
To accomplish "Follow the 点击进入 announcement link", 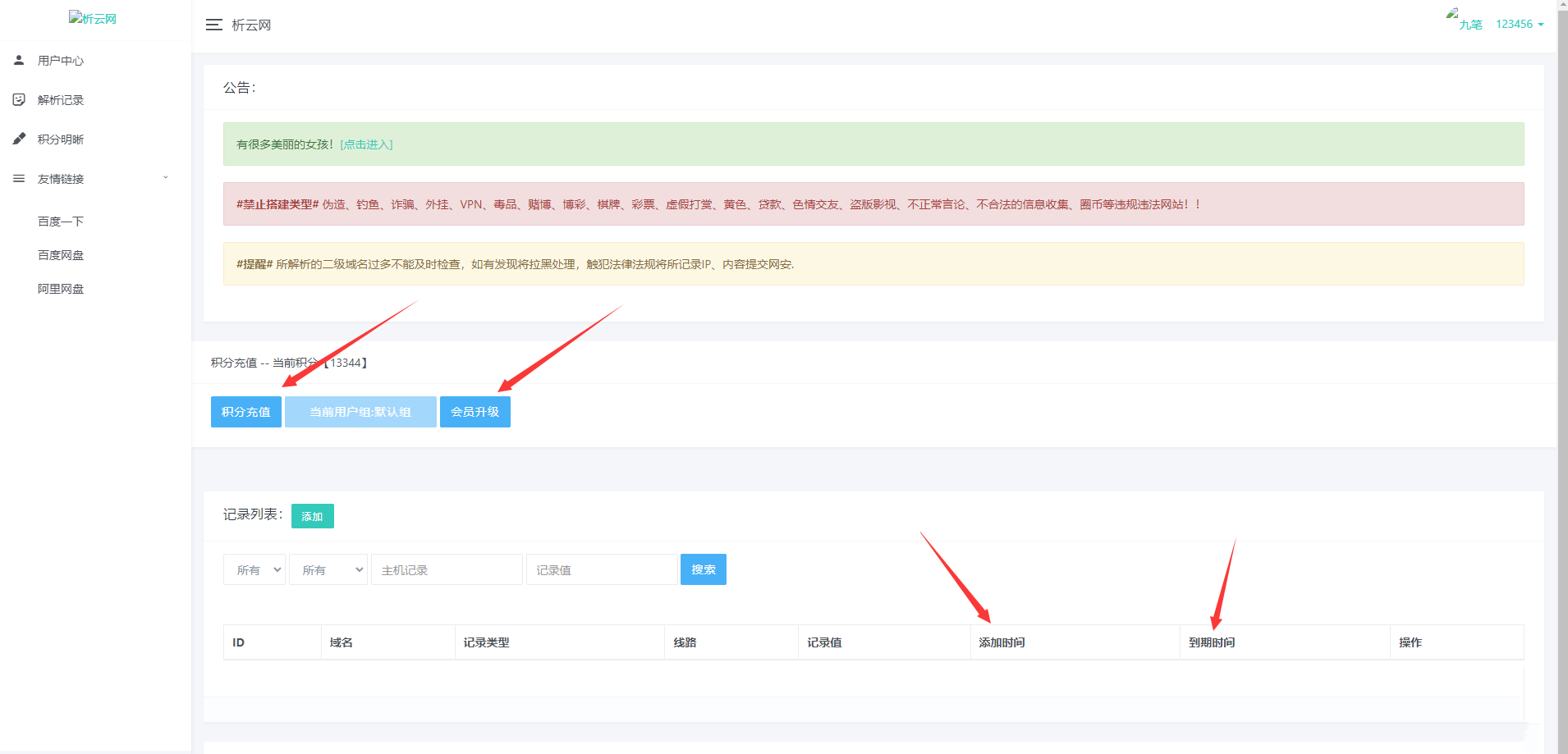I will (x=366, y=144).
